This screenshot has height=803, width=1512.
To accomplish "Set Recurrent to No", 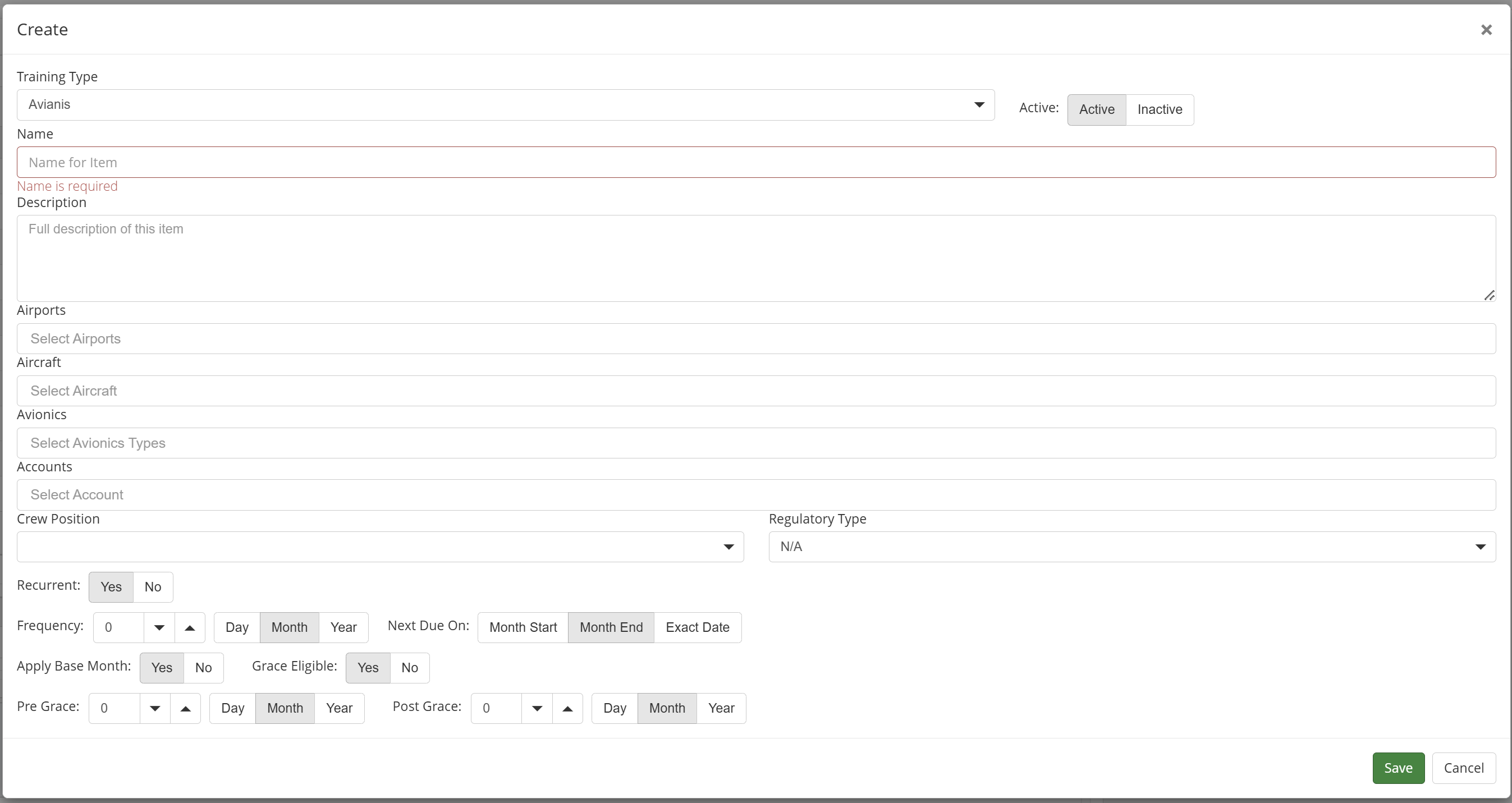I will pos(153,587).
